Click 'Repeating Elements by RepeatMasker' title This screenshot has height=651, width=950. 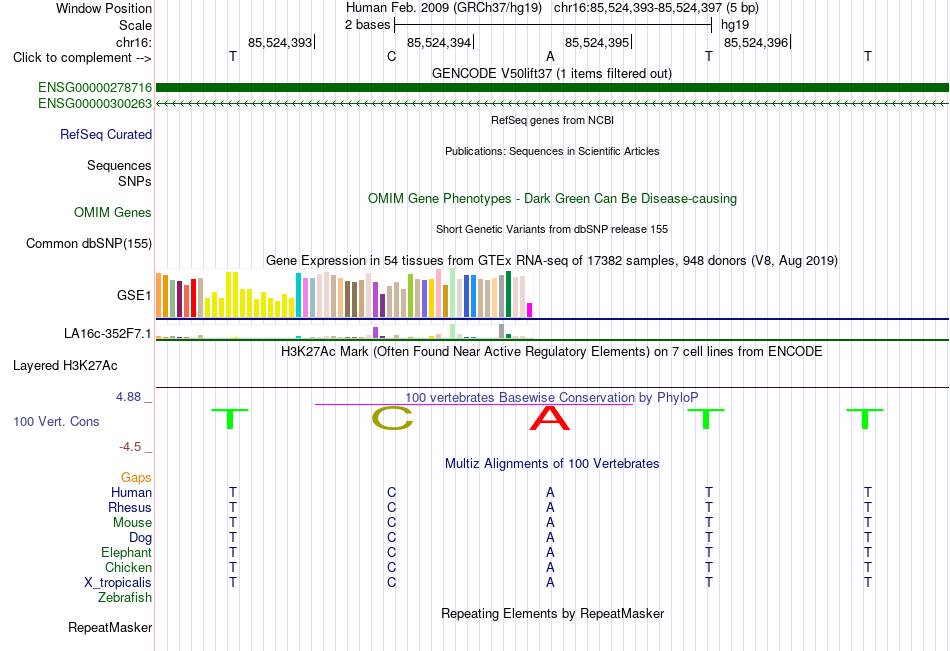(552, 613)
